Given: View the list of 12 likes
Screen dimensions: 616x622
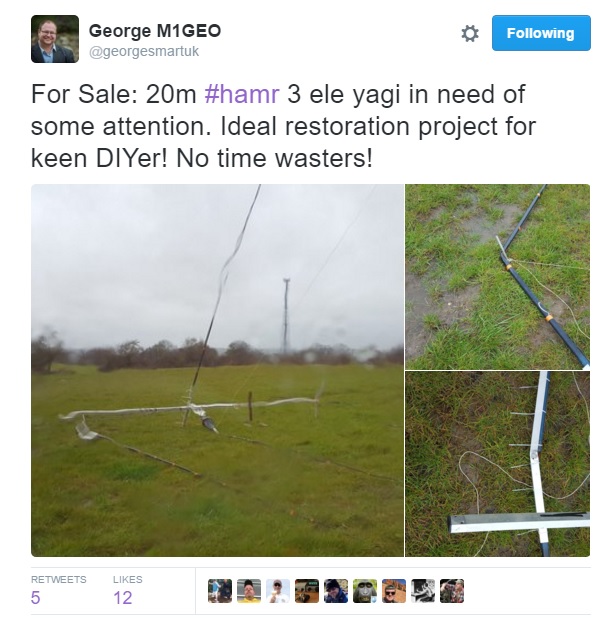Looking at the screenshot, I should (x=127, y=591).
